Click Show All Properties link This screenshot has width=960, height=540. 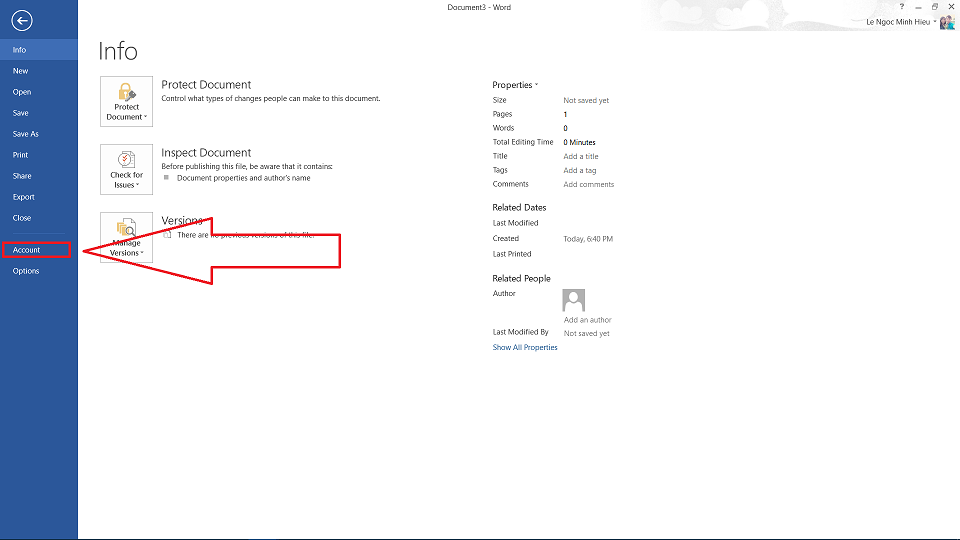click(525, 347)
